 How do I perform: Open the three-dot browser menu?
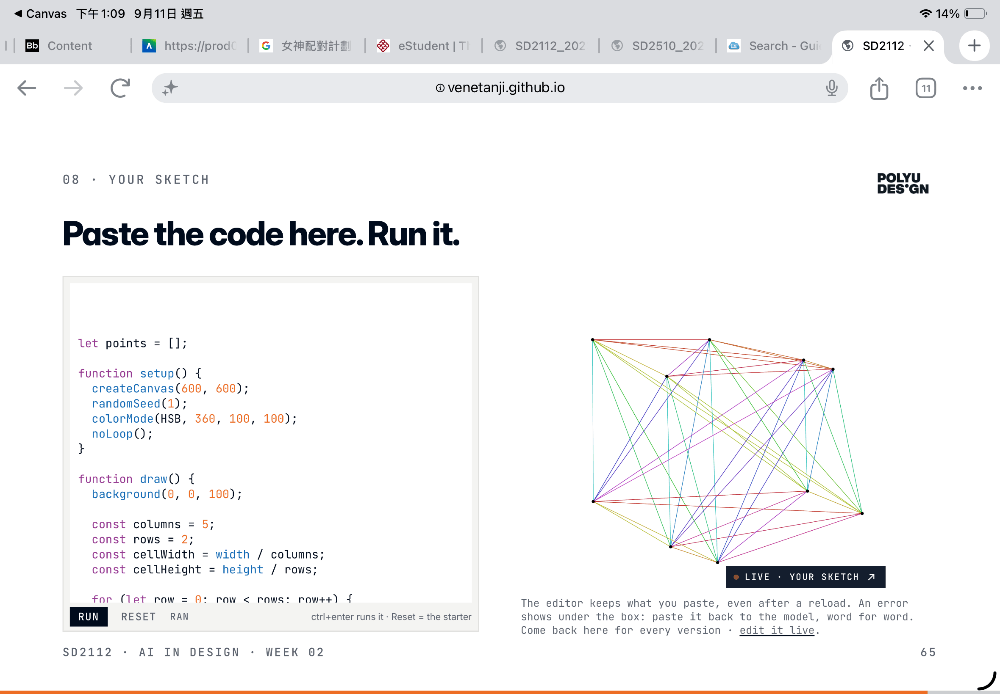click(x=972, y=88)
